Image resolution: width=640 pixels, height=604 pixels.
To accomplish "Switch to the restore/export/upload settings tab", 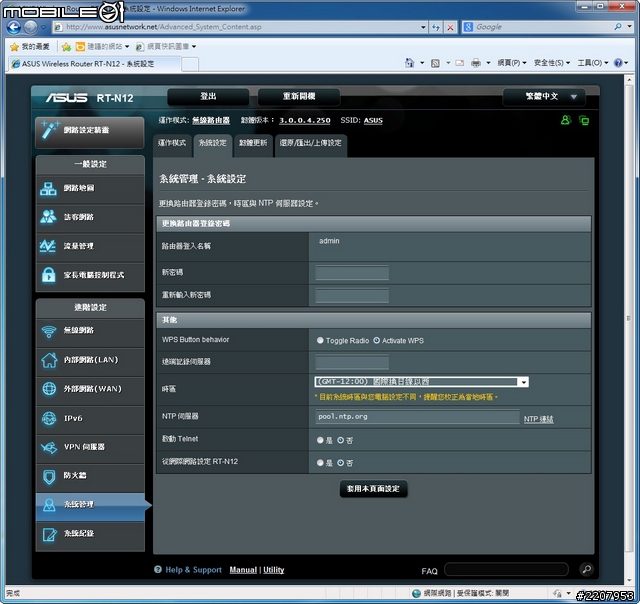I will [311, 143].
